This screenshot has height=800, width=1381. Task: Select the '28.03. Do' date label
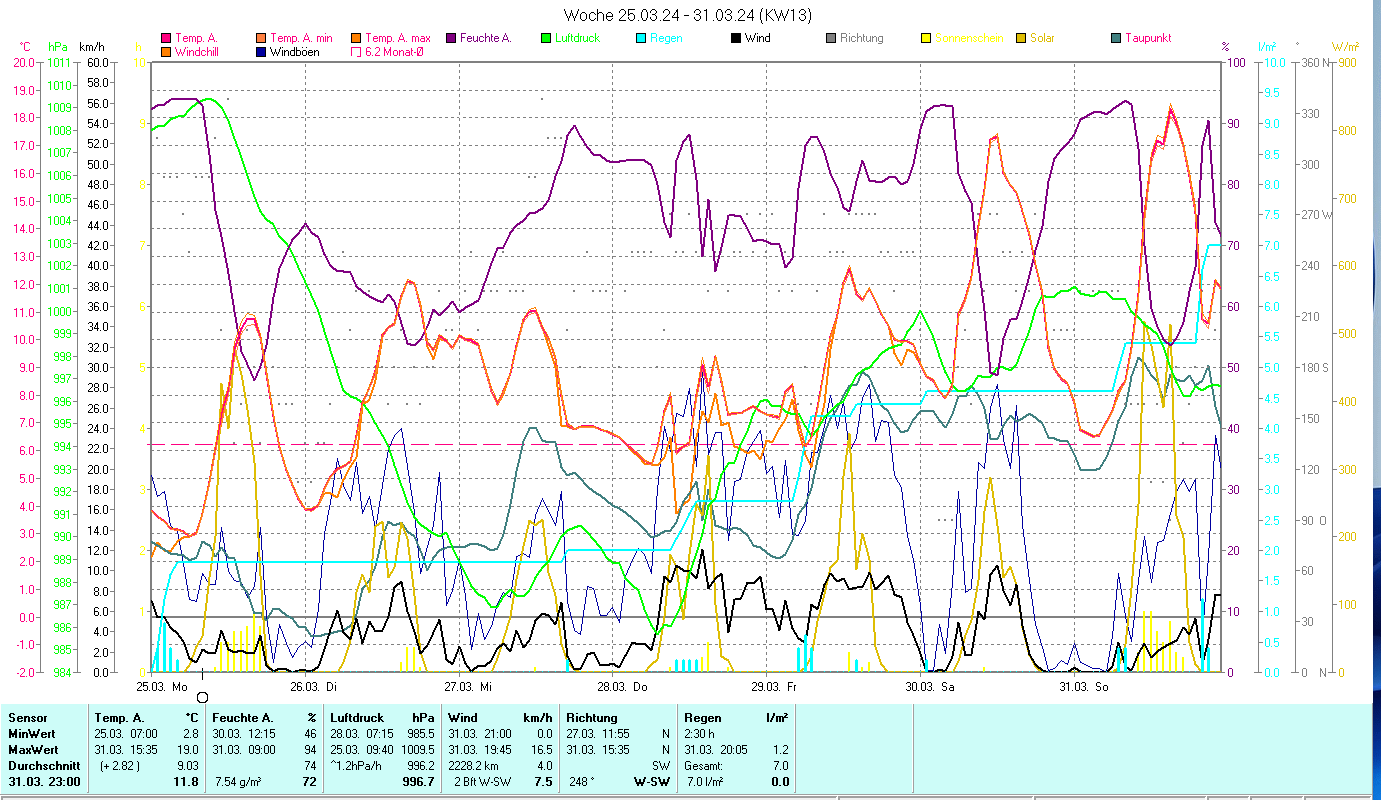click(x=622, y=687)
